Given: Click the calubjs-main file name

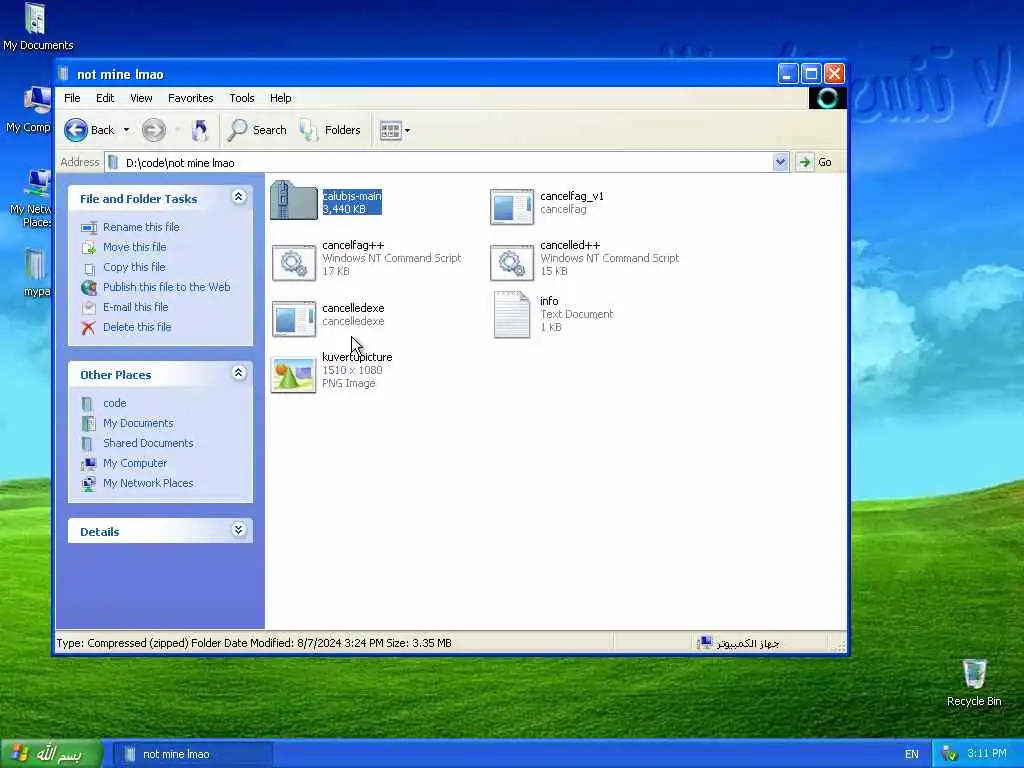Looking at the screenshot, I should click(x=352, y=196).
